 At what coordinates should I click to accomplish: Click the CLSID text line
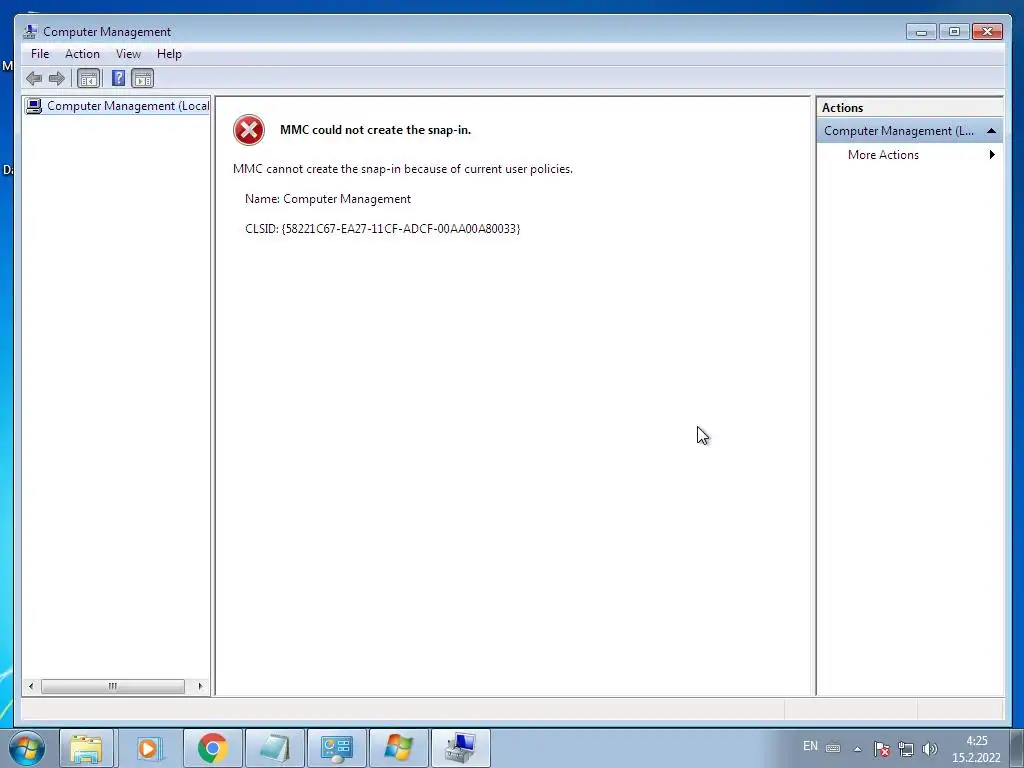click(x=383, y=229)
